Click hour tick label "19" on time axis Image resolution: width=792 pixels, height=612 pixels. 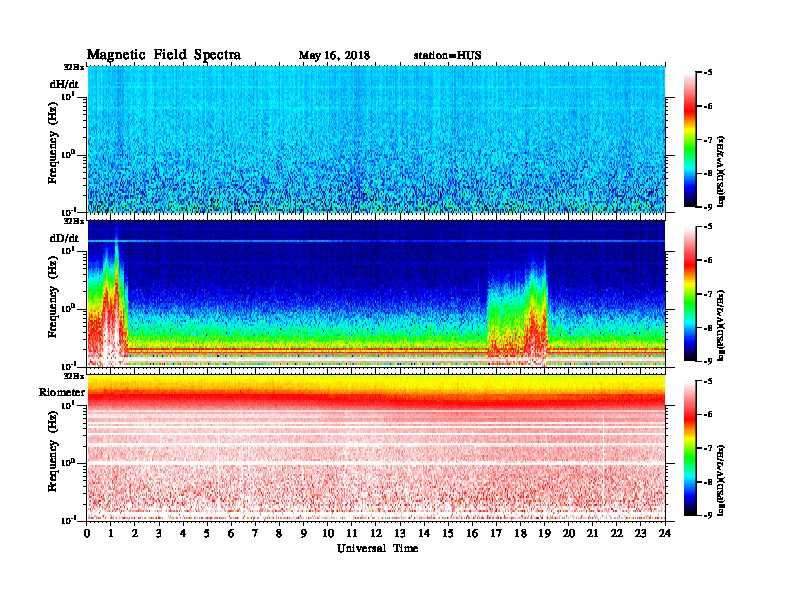544,533
